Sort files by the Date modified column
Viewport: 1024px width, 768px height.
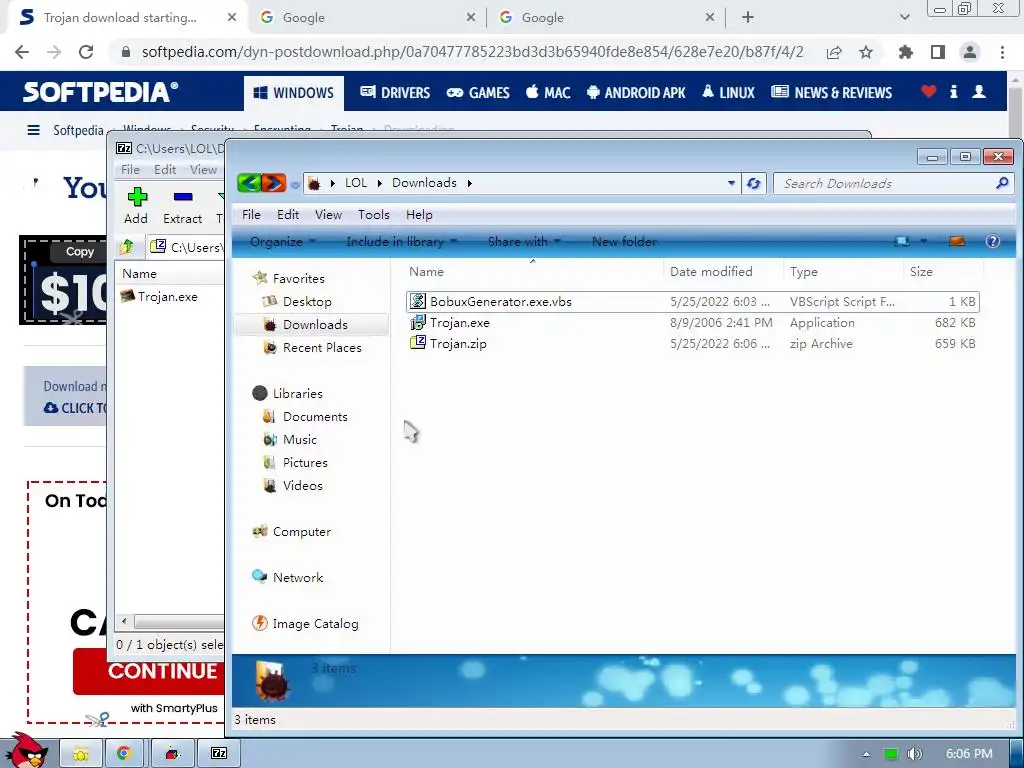711,271
